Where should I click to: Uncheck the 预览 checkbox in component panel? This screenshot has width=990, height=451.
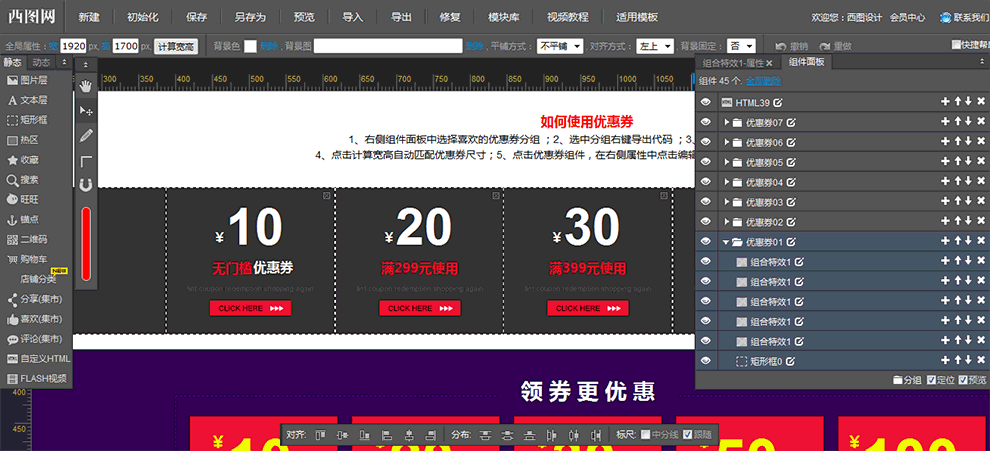click(x=963, y=380)
